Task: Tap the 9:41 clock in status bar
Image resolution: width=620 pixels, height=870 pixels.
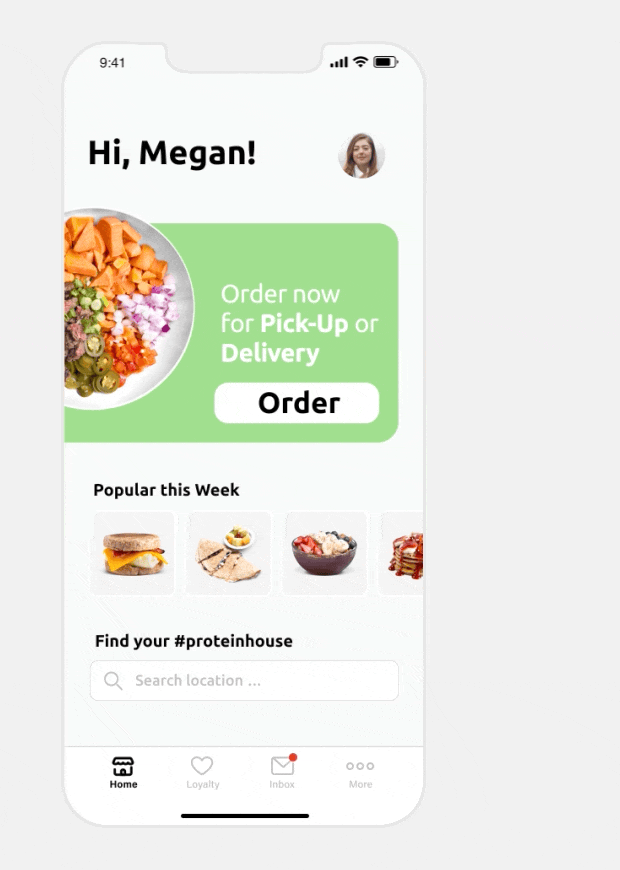Action: (x=112, y=63)
